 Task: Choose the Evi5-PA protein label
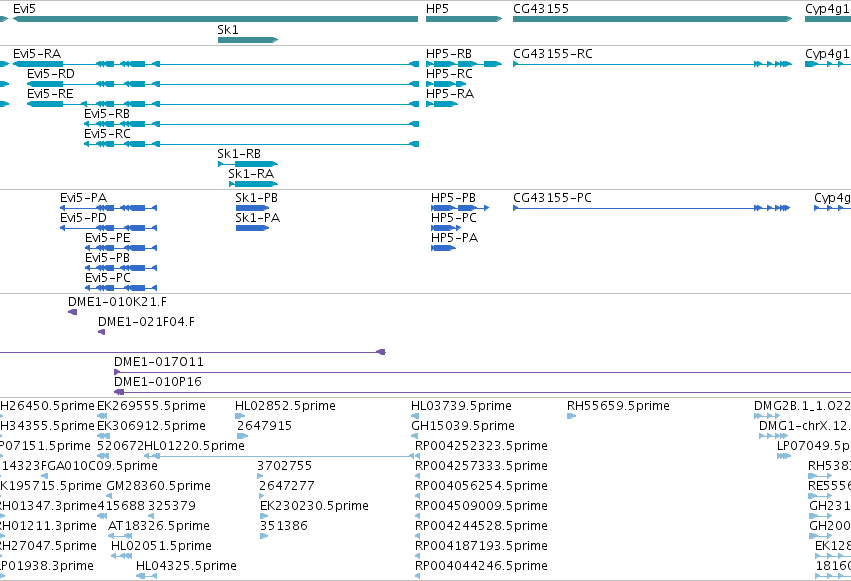point(84,198)
